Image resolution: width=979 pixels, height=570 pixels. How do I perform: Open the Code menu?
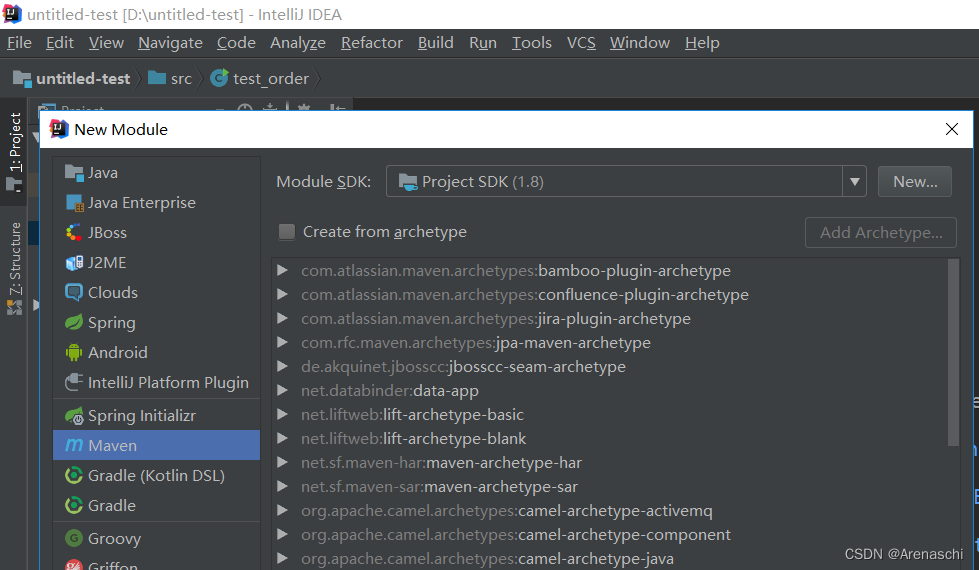tap(236, 43)
